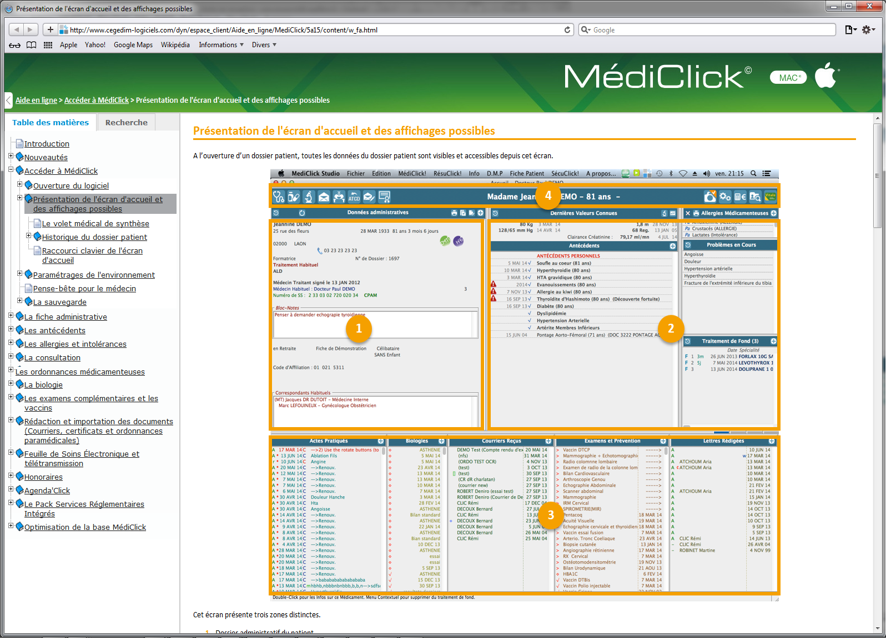Click the scrollbar up arrow at top right
886x638 pixels.
tap(878, 118)
